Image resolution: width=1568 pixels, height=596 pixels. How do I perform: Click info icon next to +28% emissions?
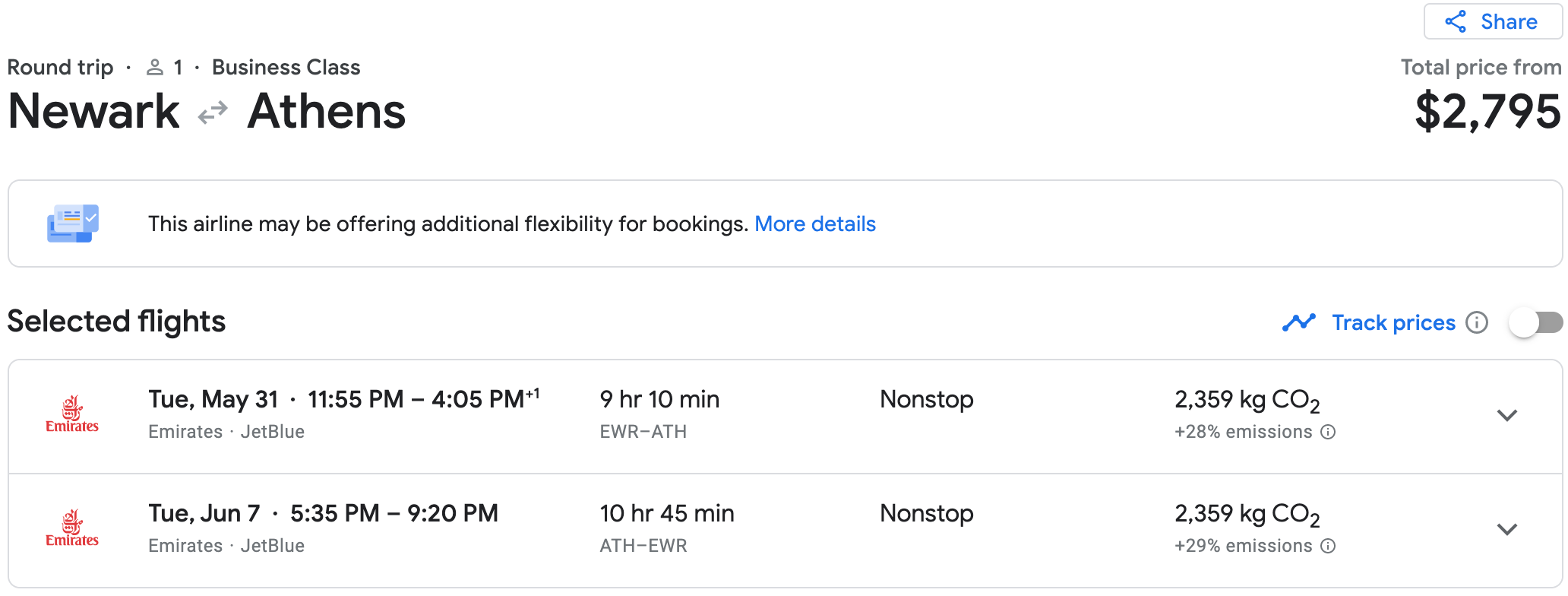pos(1328,432)
